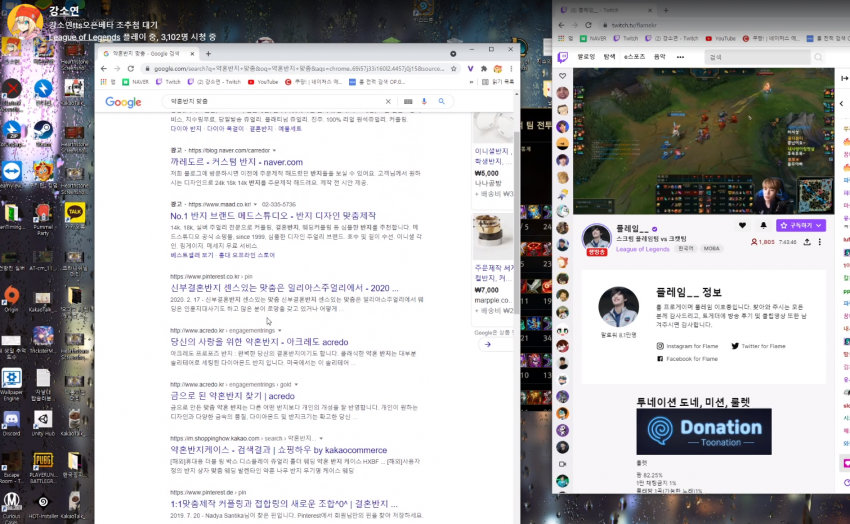Open NAVER bookmark in Google window
The height and width of the screenshot is (524, 850).
click(136, 82)
